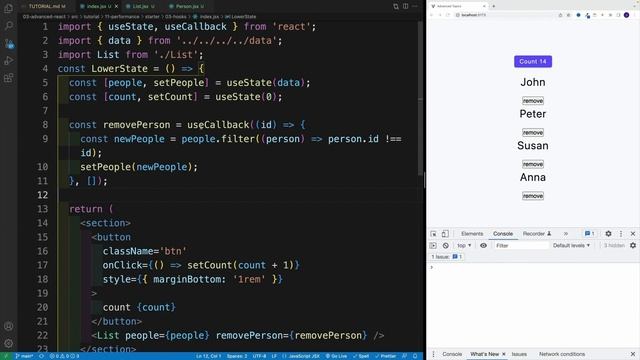This screenshot has height=360, width=640.
Task: Select the Console tab in DevTools
Action: pyautogui.click(x=503, y=234)
